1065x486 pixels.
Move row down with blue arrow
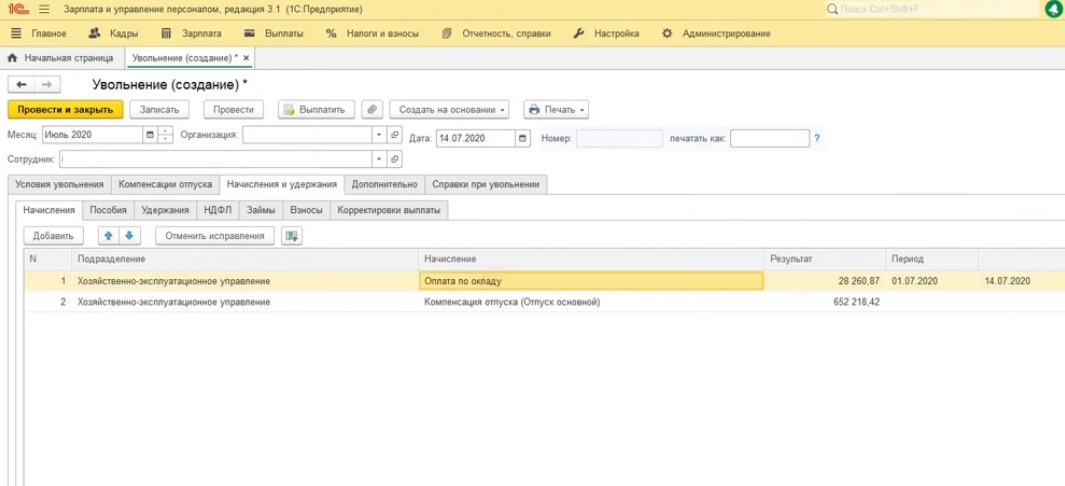(130, 236)
